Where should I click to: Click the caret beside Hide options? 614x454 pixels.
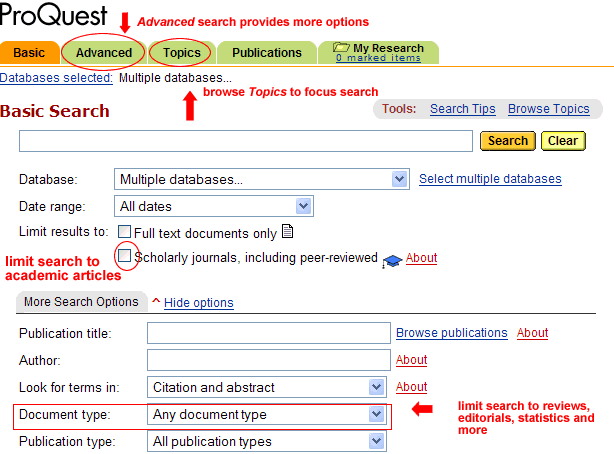pyautogui.click(x=156, y=301)
